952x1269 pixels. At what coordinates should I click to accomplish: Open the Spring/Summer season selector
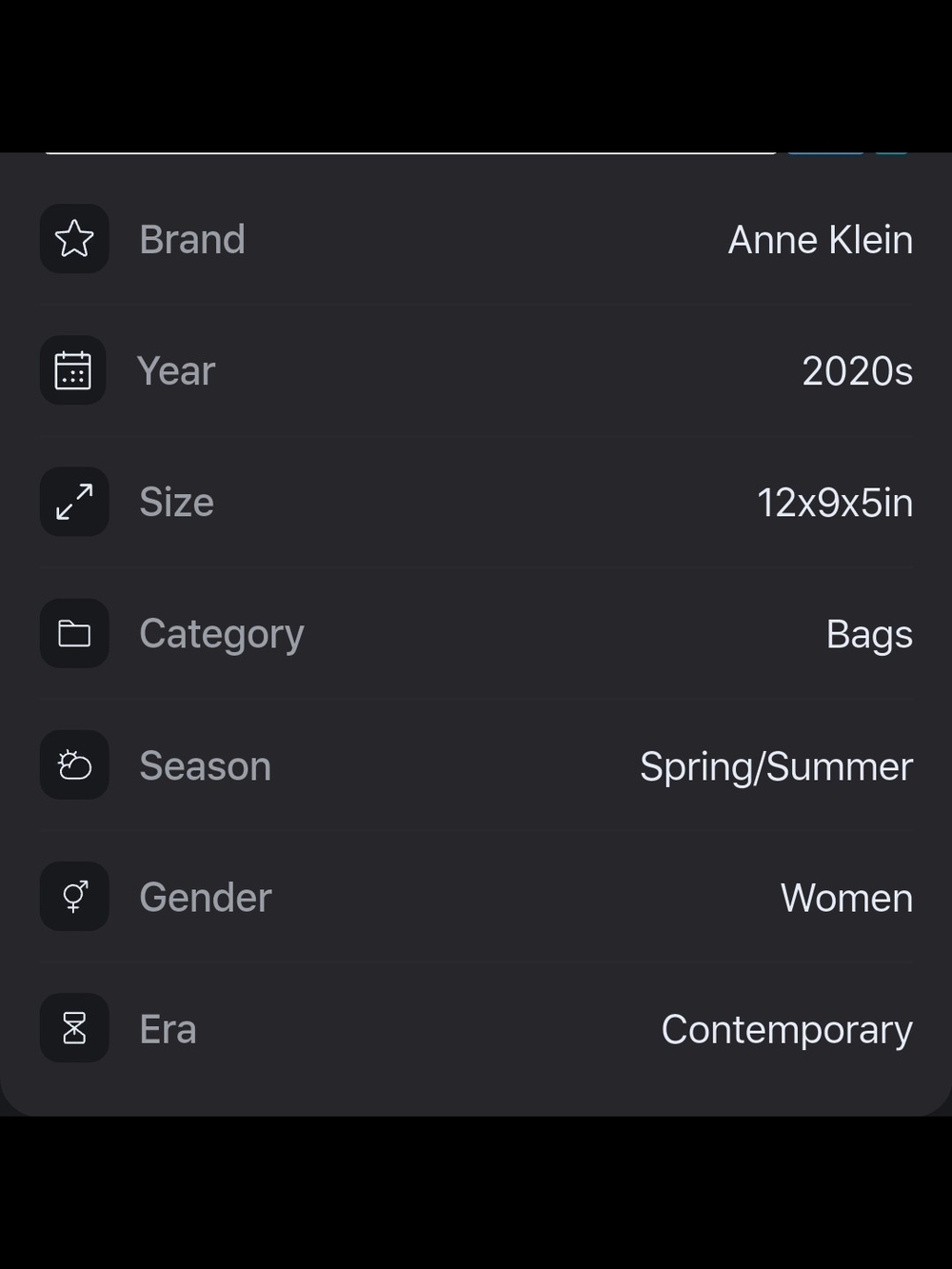click(x=777, y=767)
